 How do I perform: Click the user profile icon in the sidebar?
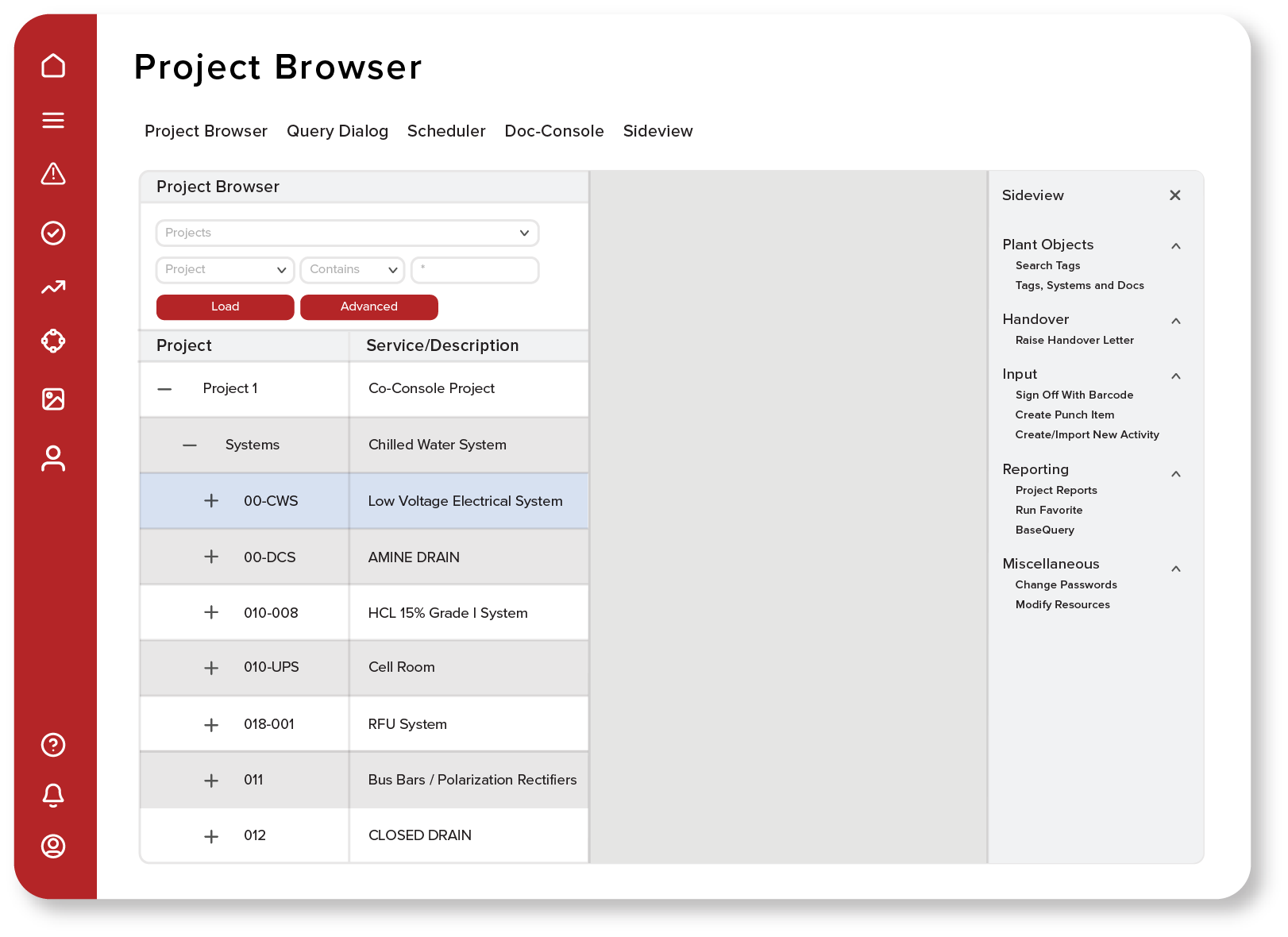click(x=53, y=458)
